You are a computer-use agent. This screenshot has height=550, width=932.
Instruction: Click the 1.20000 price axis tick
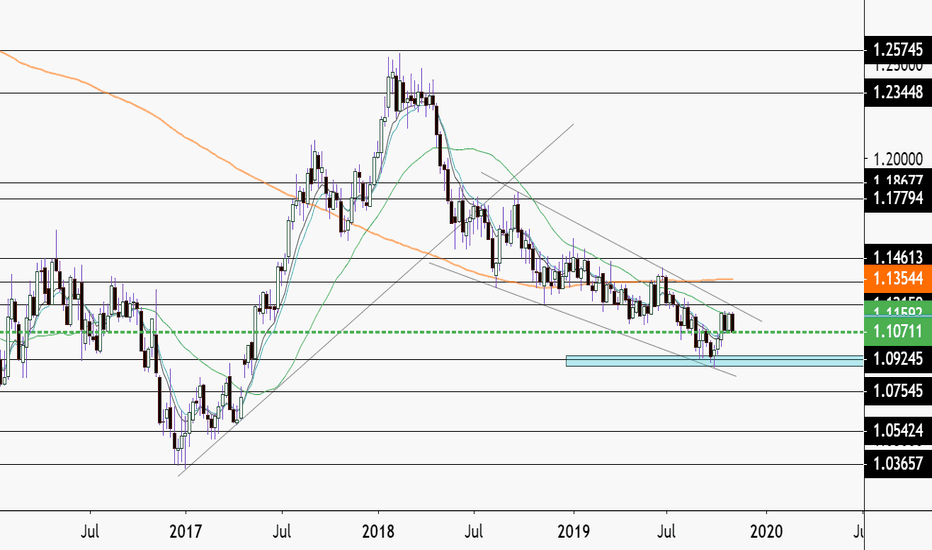[x=898, y=159]
